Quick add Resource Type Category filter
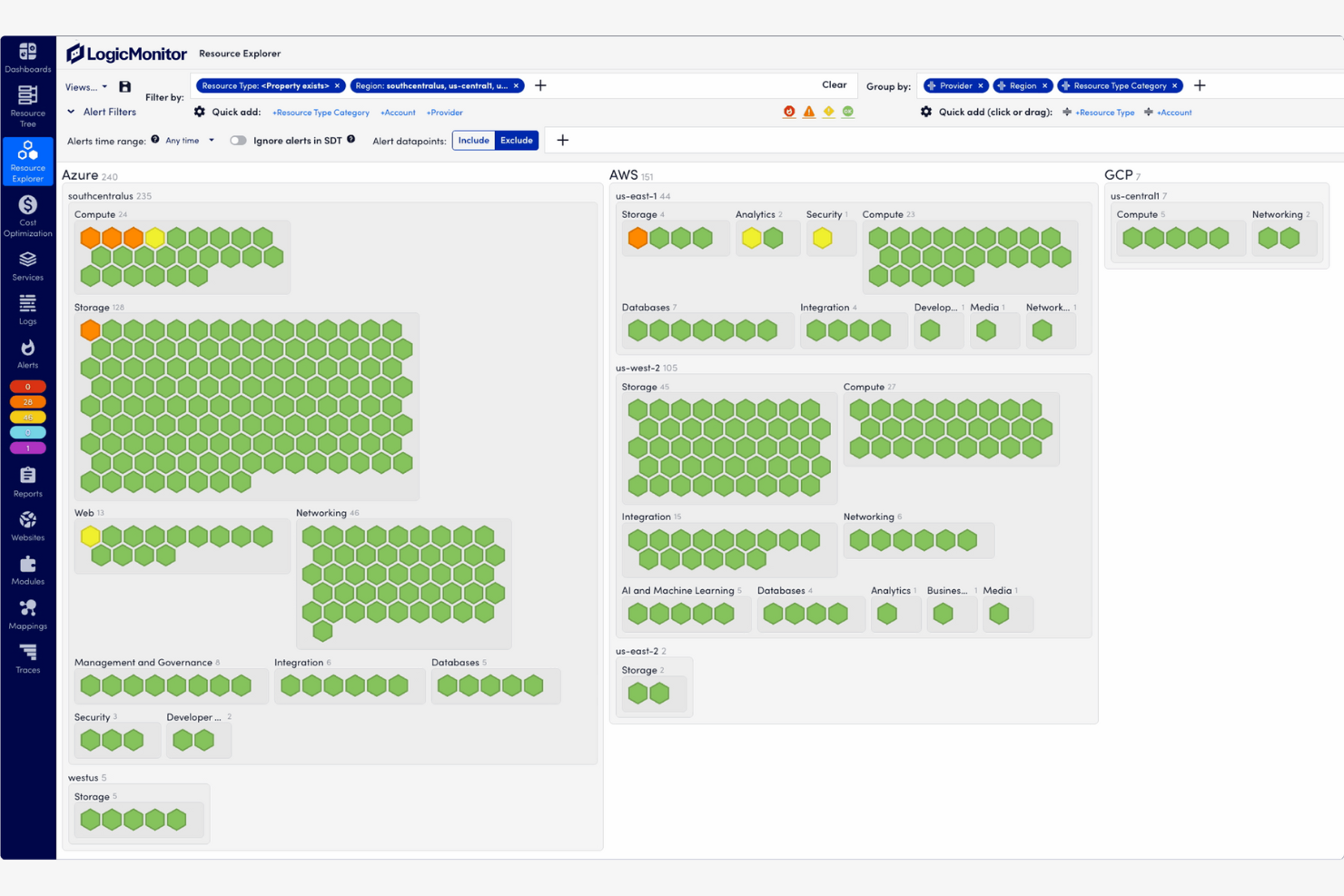1344x896 pixels. [x=321, y=113]
